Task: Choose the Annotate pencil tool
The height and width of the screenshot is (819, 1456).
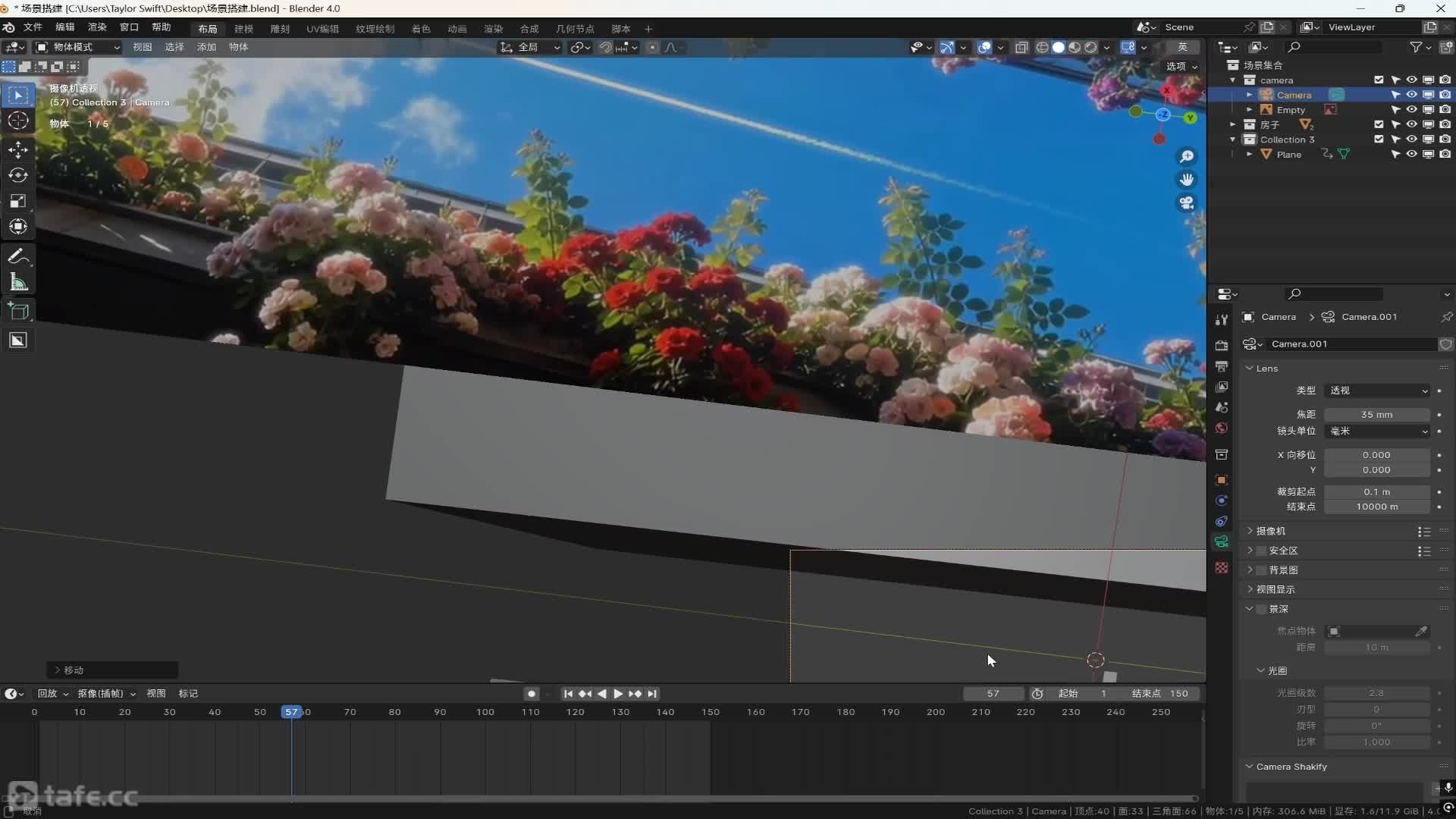Action: coord(18,257)
